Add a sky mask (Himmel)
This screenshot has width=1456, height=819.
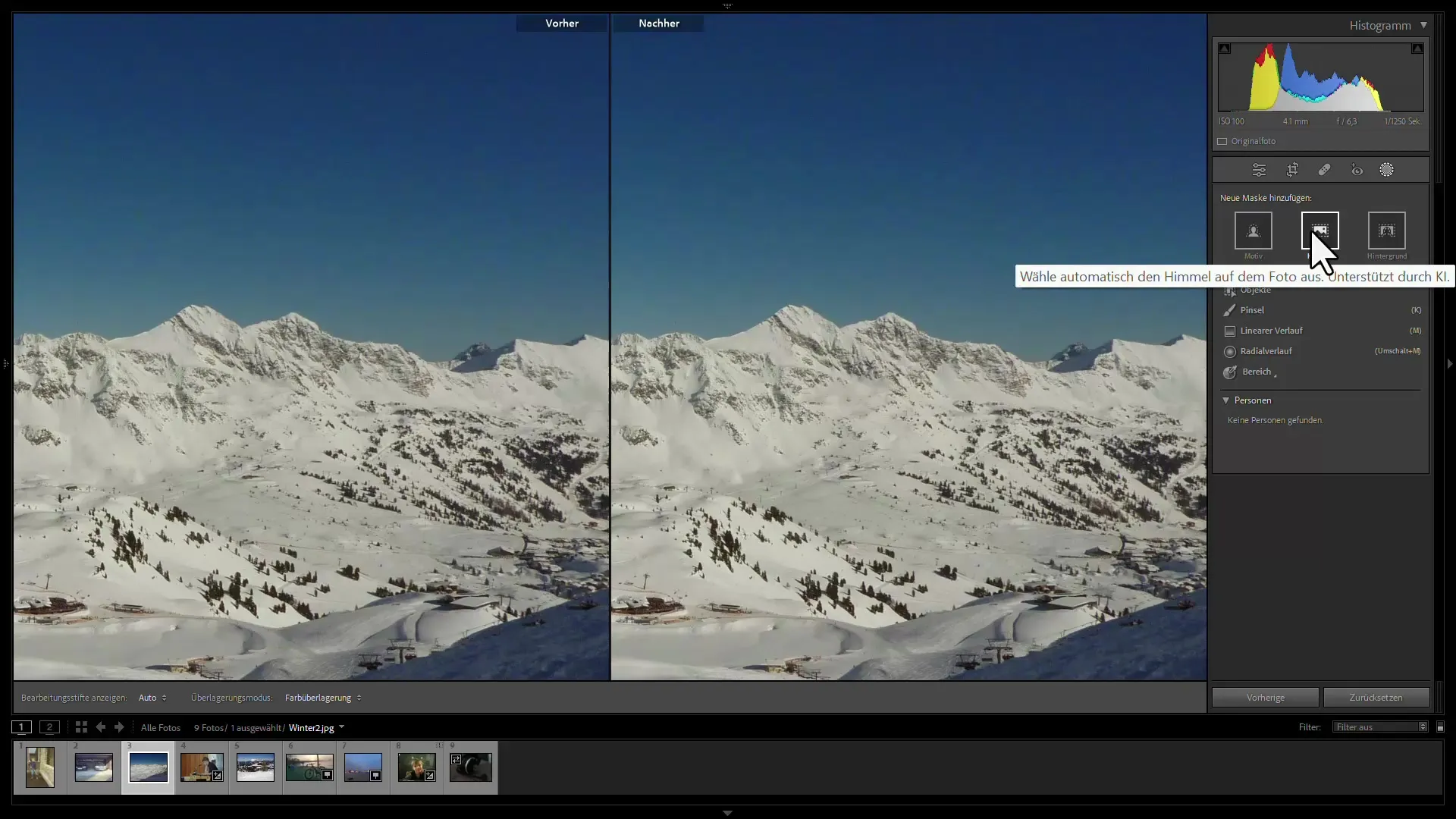pos(1319,231)
